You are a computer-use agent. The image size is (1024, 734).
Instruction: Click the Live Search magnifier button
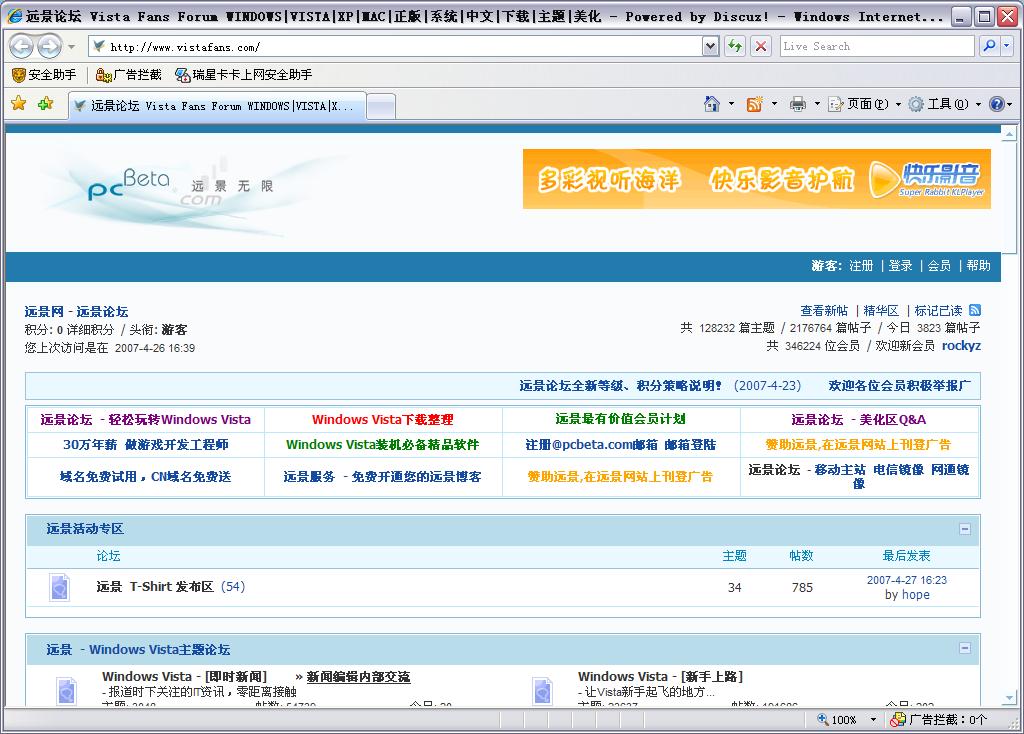click(988, 46)
